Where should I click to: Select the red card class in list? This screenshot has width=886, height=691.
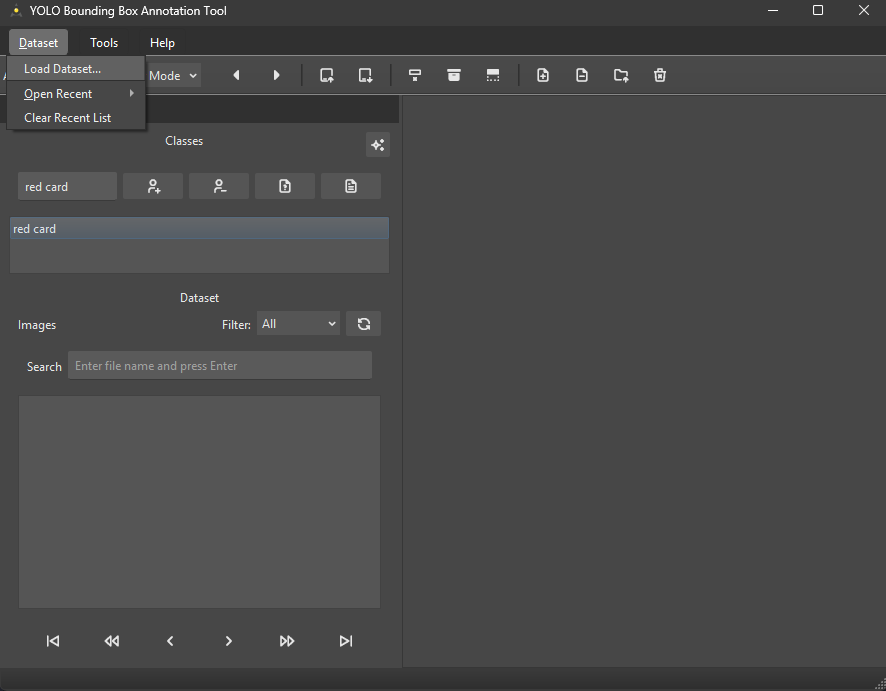pos(198,229)
